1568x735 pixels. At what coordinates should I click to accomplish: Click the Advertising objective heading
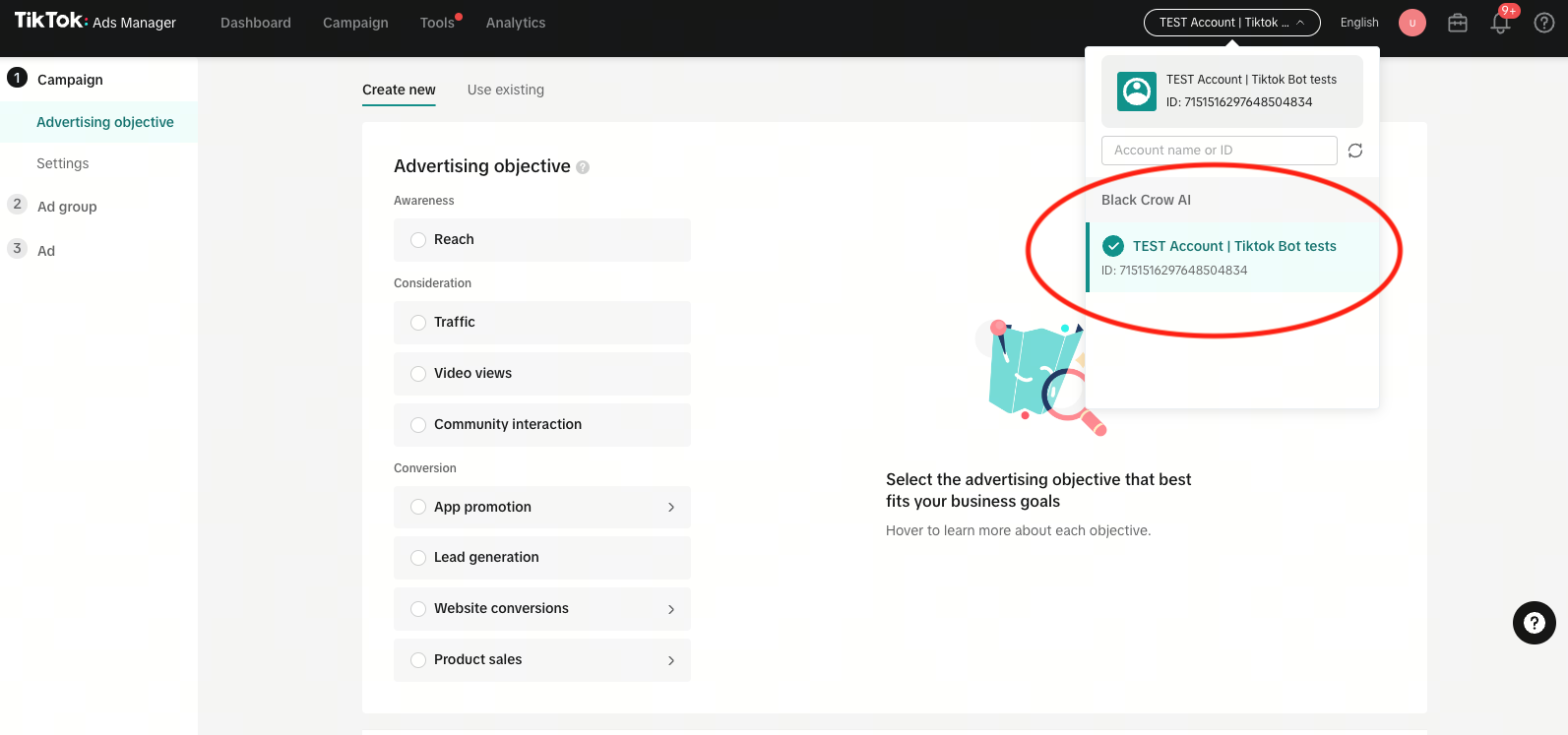(x=482, y=166)
